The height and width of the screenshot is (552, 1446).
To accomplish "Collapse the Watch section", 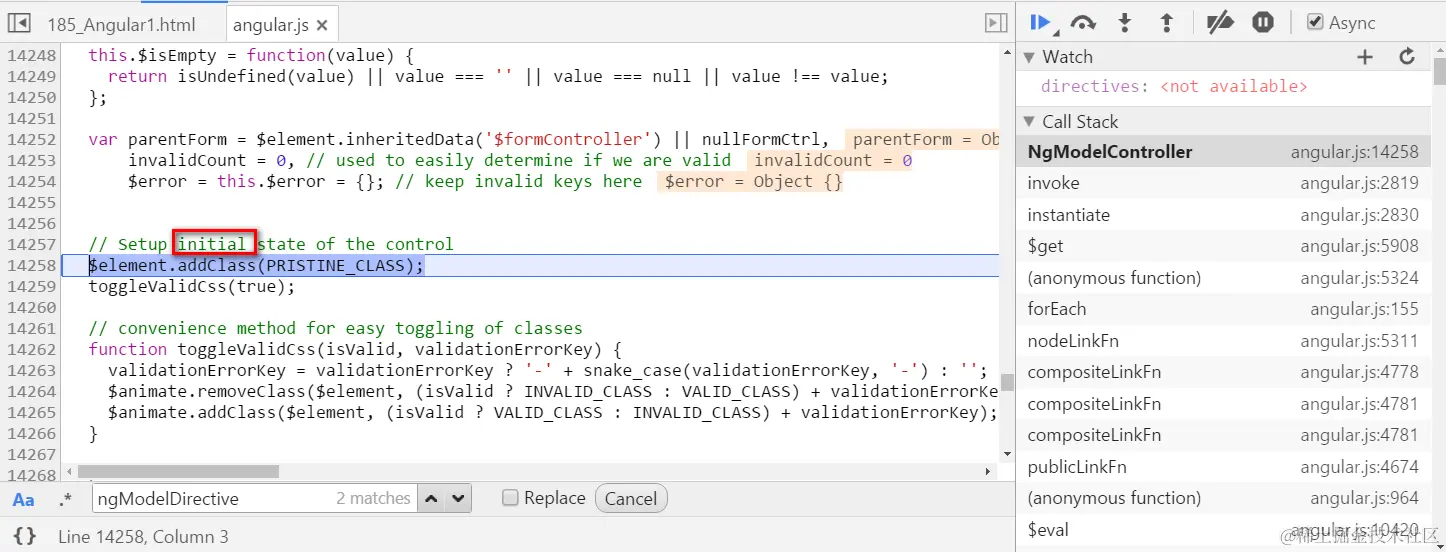I will tap(1028, 57).
